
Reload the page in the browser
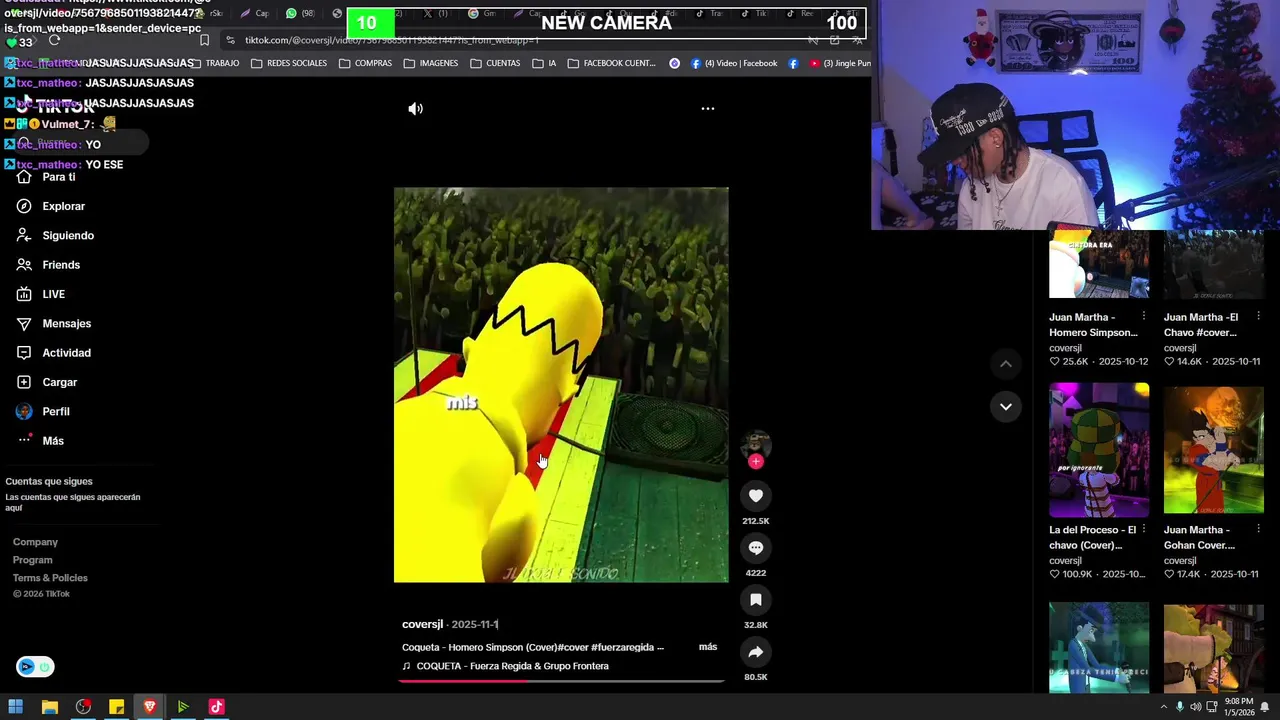pyautogui.click(x=54, y=40)
